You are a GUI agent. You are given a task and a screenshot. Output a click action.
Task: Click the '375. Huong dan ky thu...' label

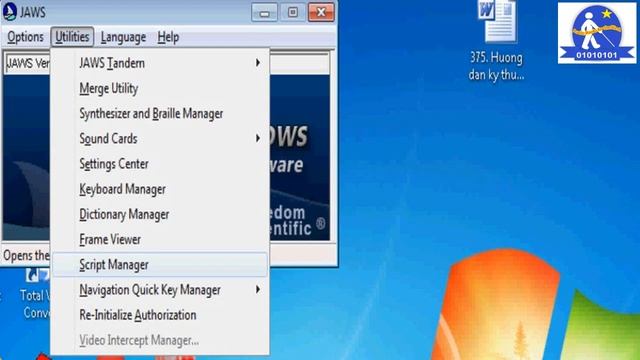click(x=496, y=66)
